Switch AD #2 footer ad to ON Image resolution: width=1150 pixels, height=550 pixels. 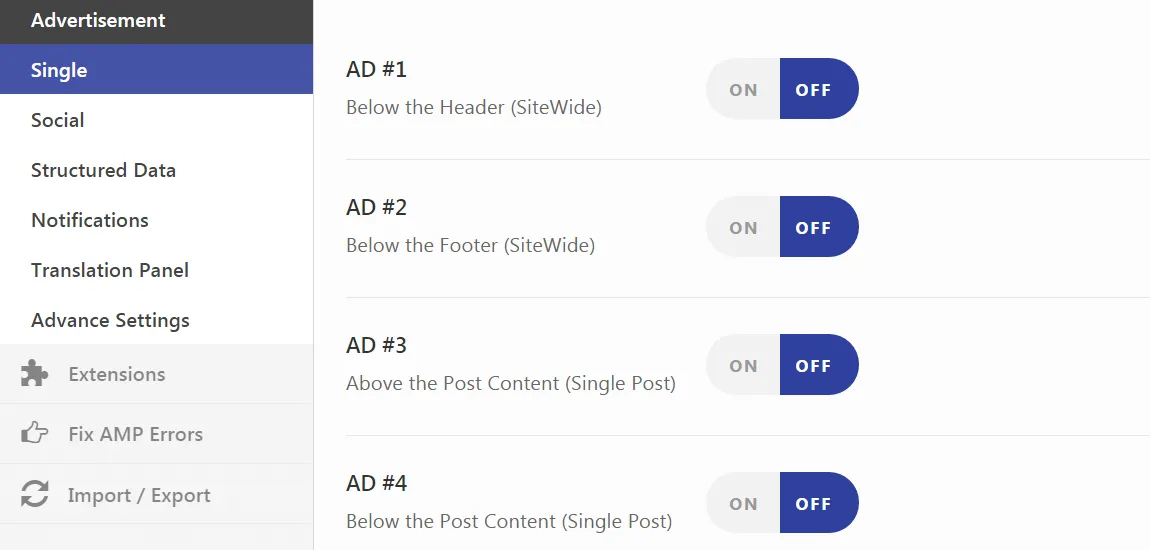pos(743,227)
